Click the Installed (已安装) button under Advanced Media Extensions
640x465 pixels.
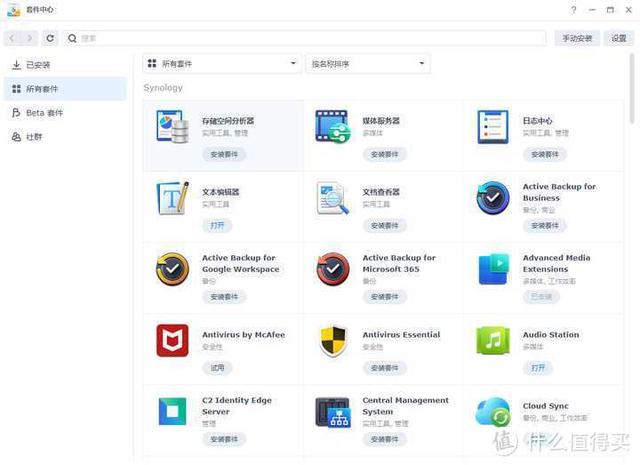[541, 297]
